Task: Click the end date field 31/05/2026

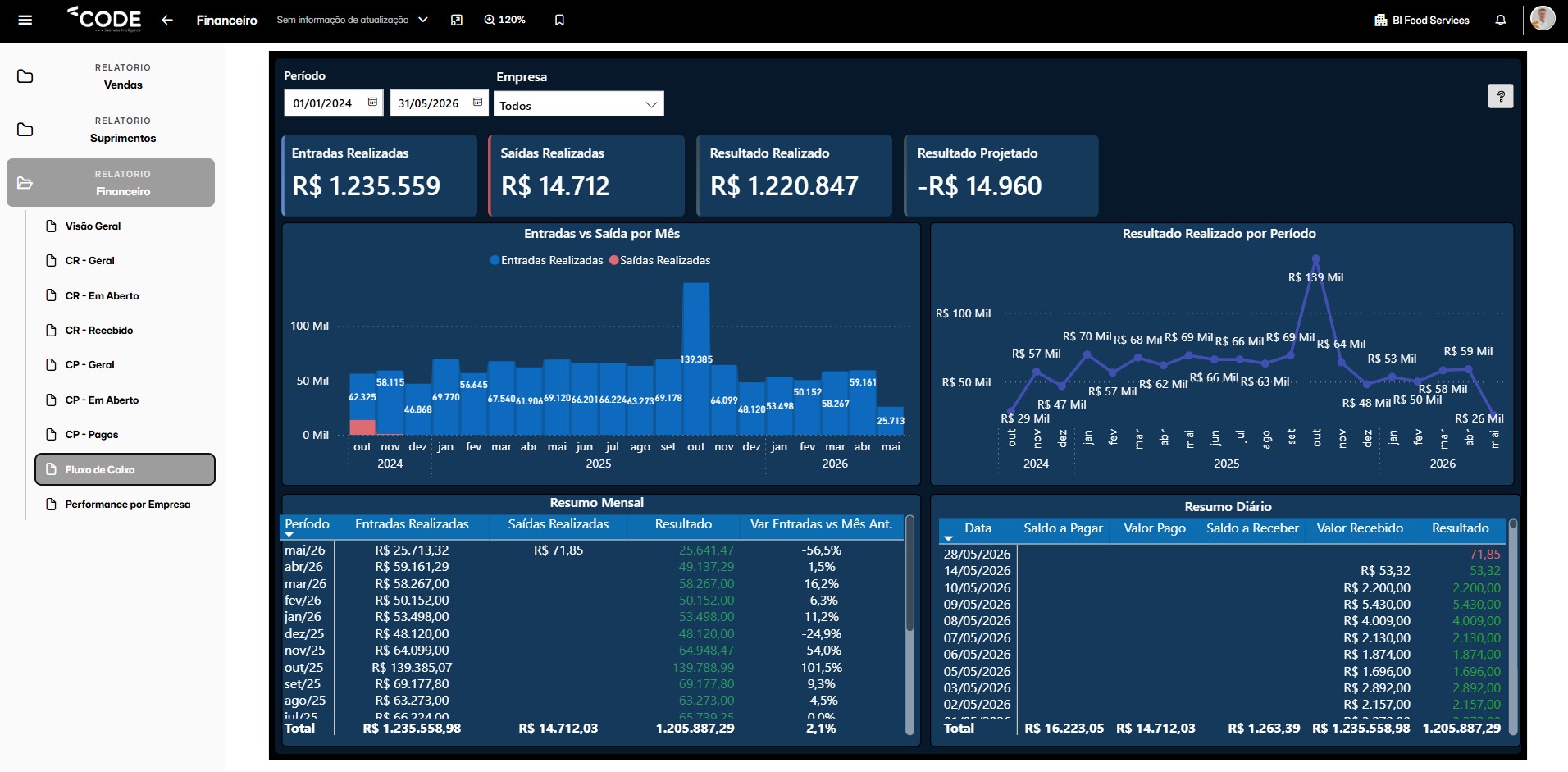Action: (428, 103)
